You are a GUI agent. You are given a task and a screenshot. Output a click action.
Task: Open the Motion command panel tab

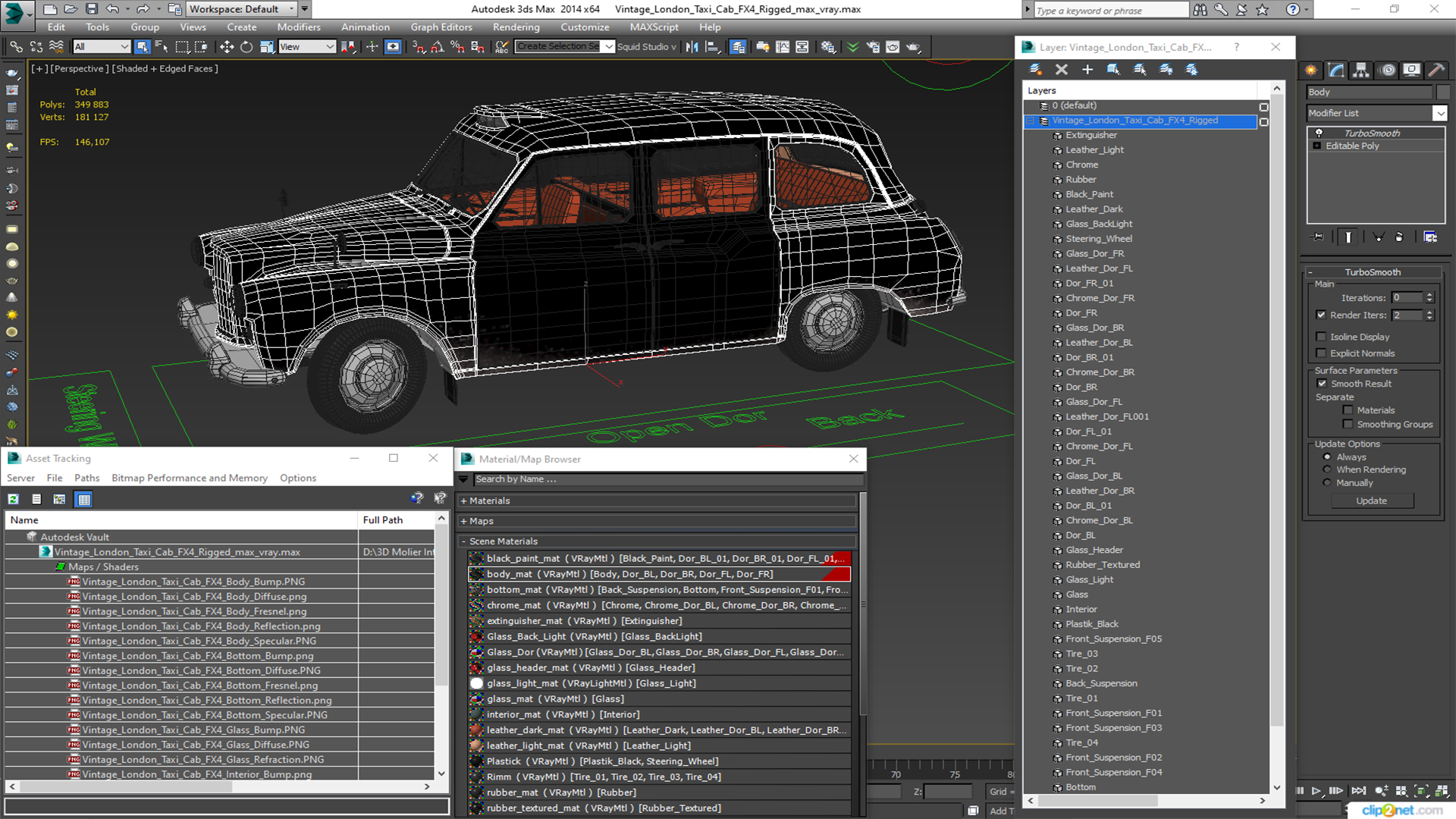pos(1388,70)
